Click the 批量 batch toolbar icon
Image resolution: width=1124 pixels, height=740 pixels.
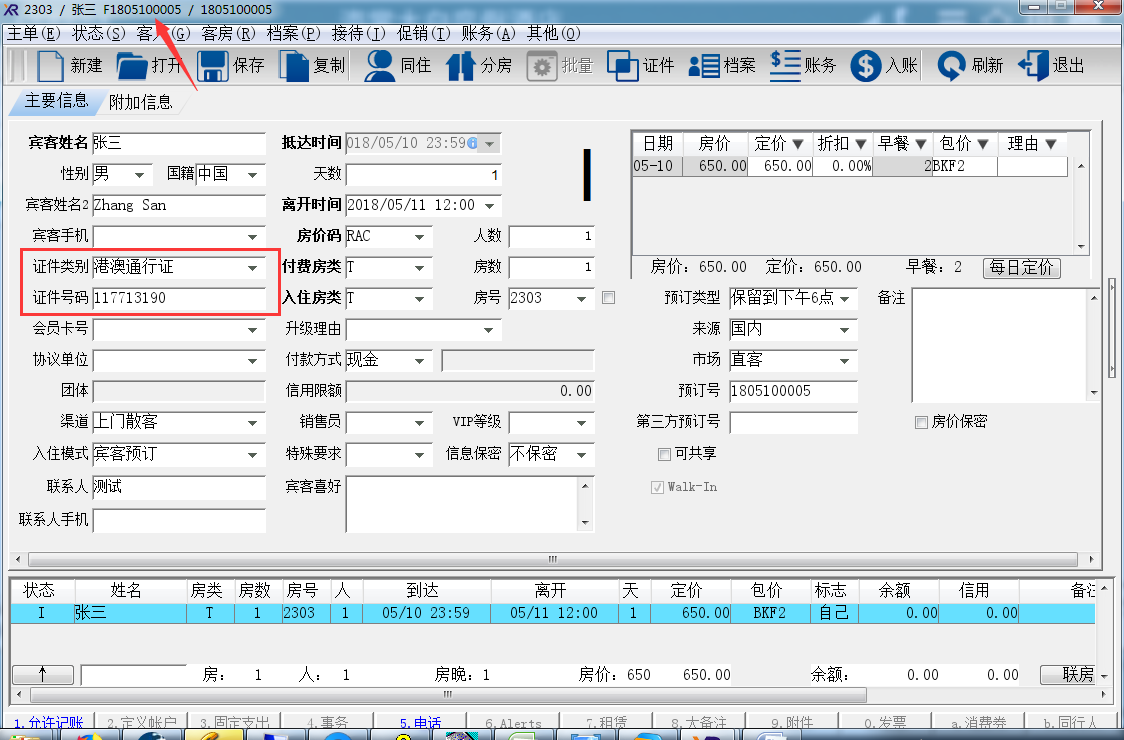coord(542,67)
